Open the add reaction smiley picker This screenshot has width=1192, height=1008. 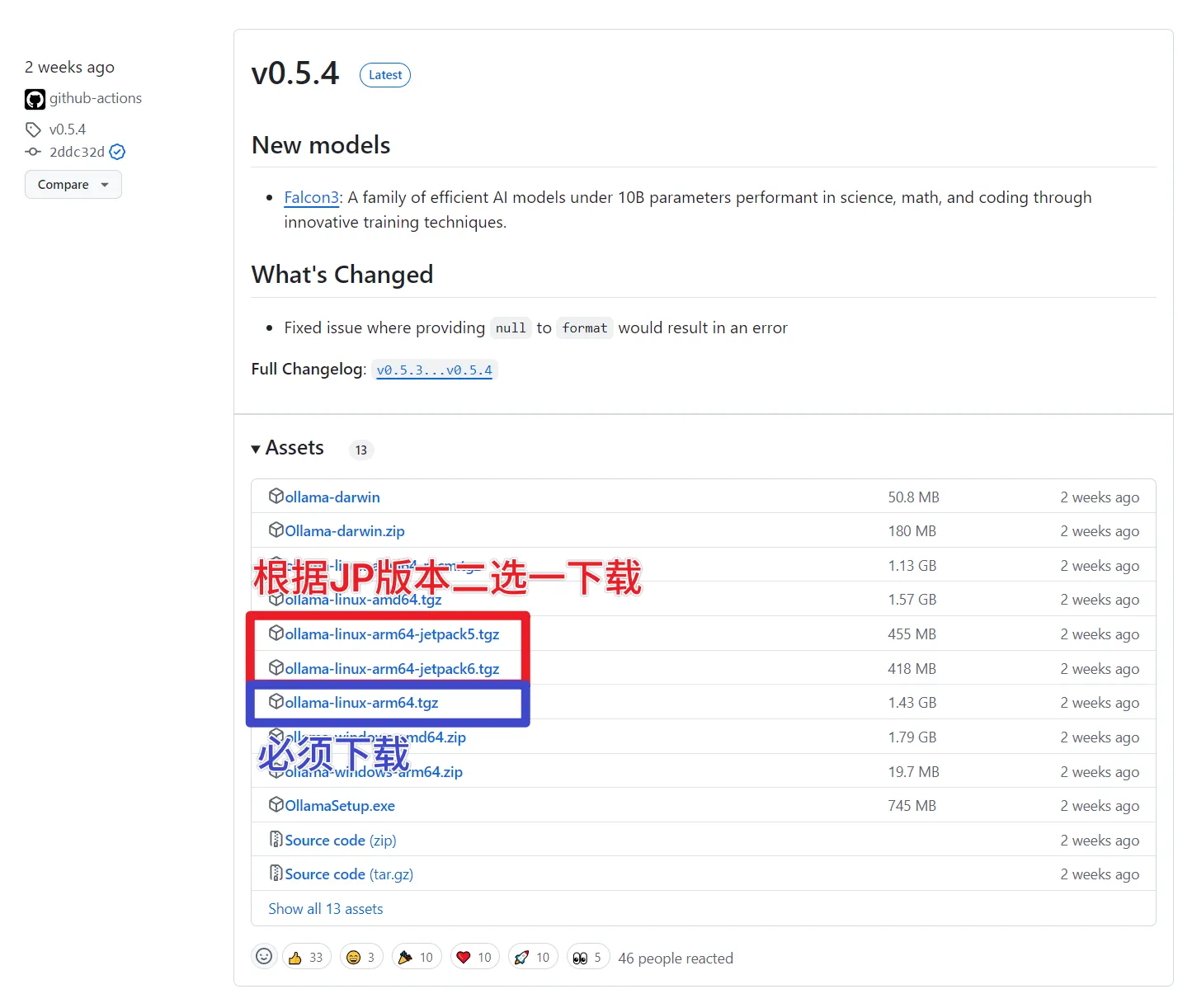point(264,957)
